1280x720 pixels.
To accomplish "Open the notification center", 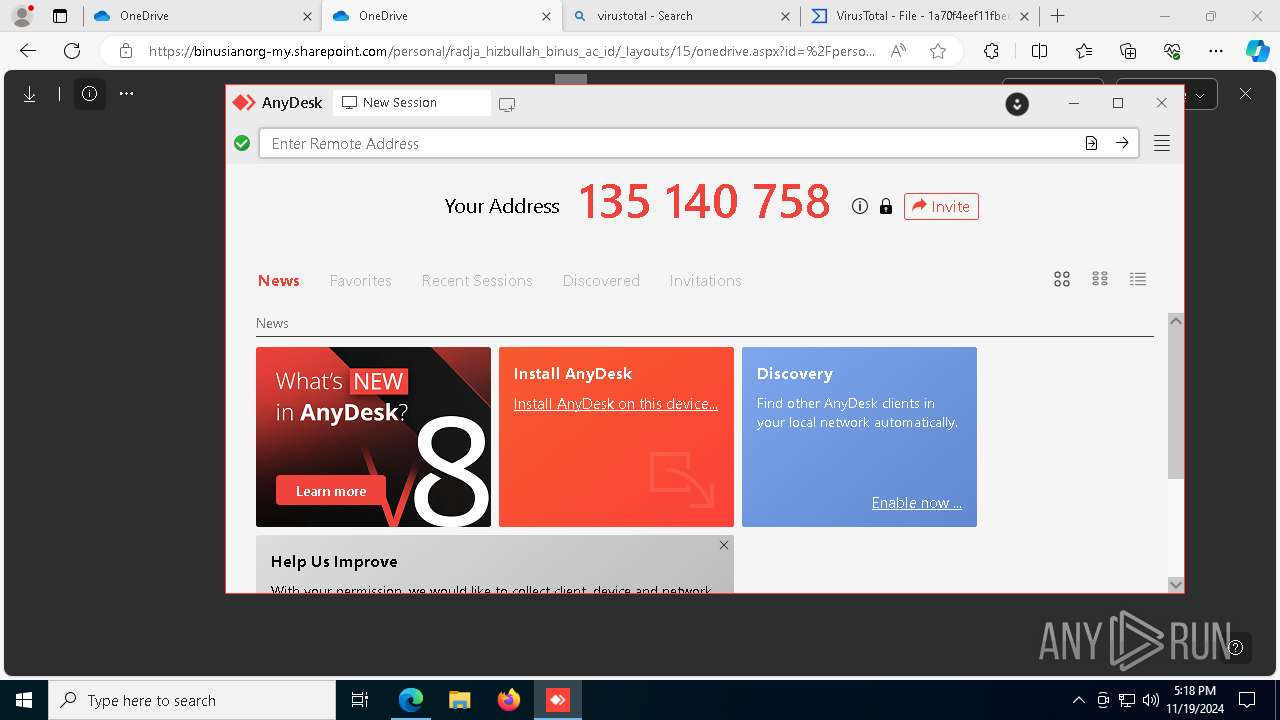I will pyautogui.click(x=1247, y=700).
